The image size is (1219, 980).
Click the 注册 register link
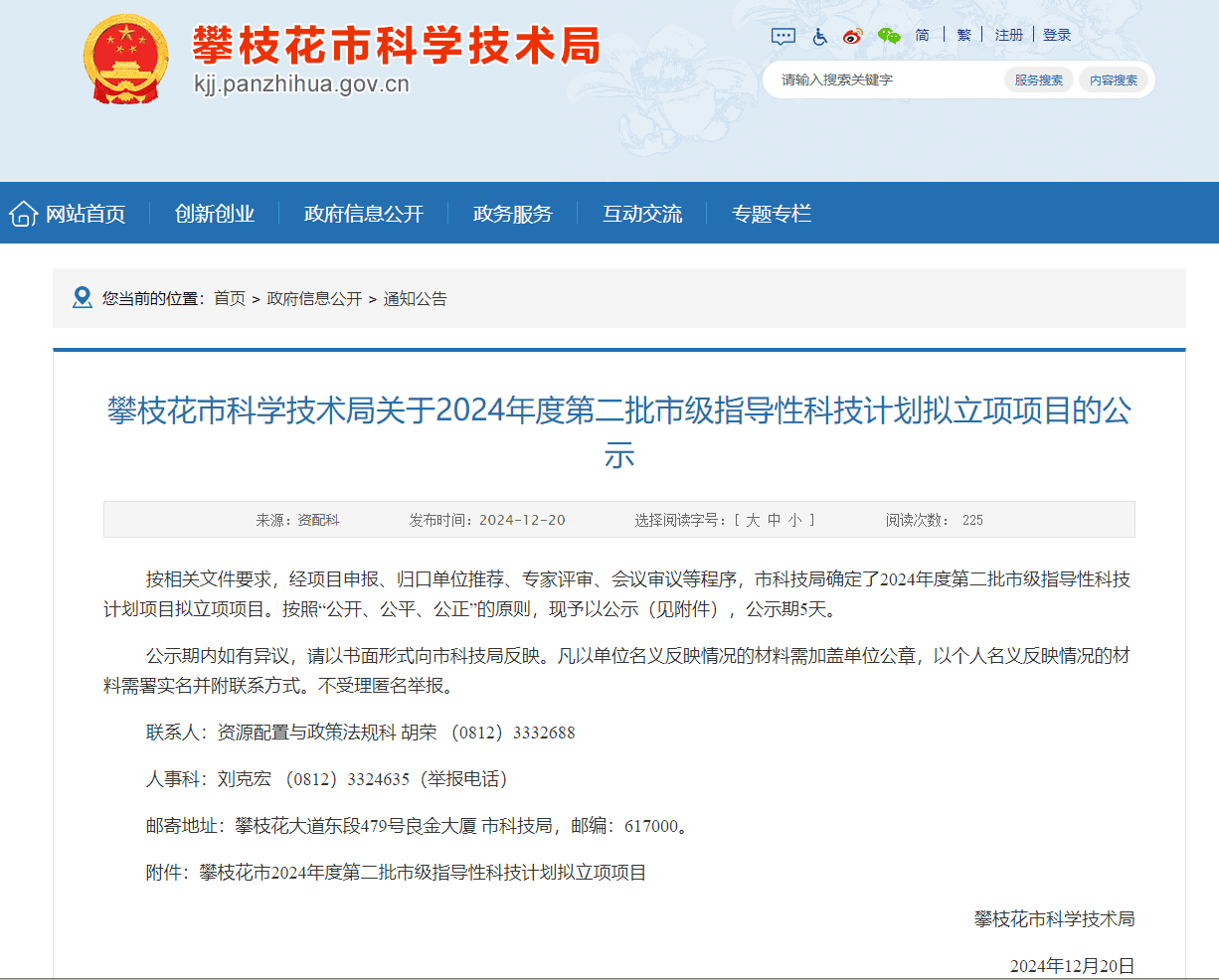[x=1008, y=34]
